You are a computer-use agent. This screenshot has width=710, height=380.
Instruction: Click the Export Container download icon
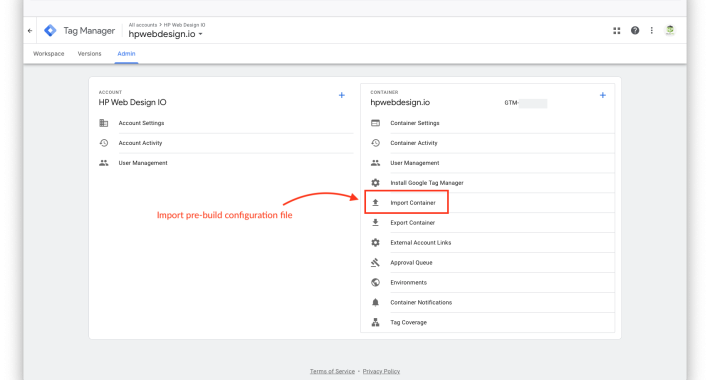[x=375, y=222]
